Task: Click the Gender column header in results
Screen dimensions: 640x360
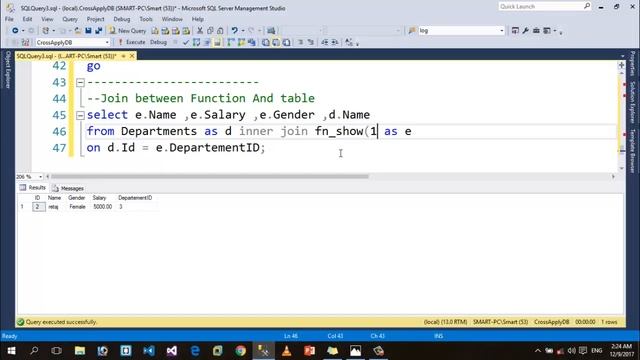Action: tap(77, 198)
